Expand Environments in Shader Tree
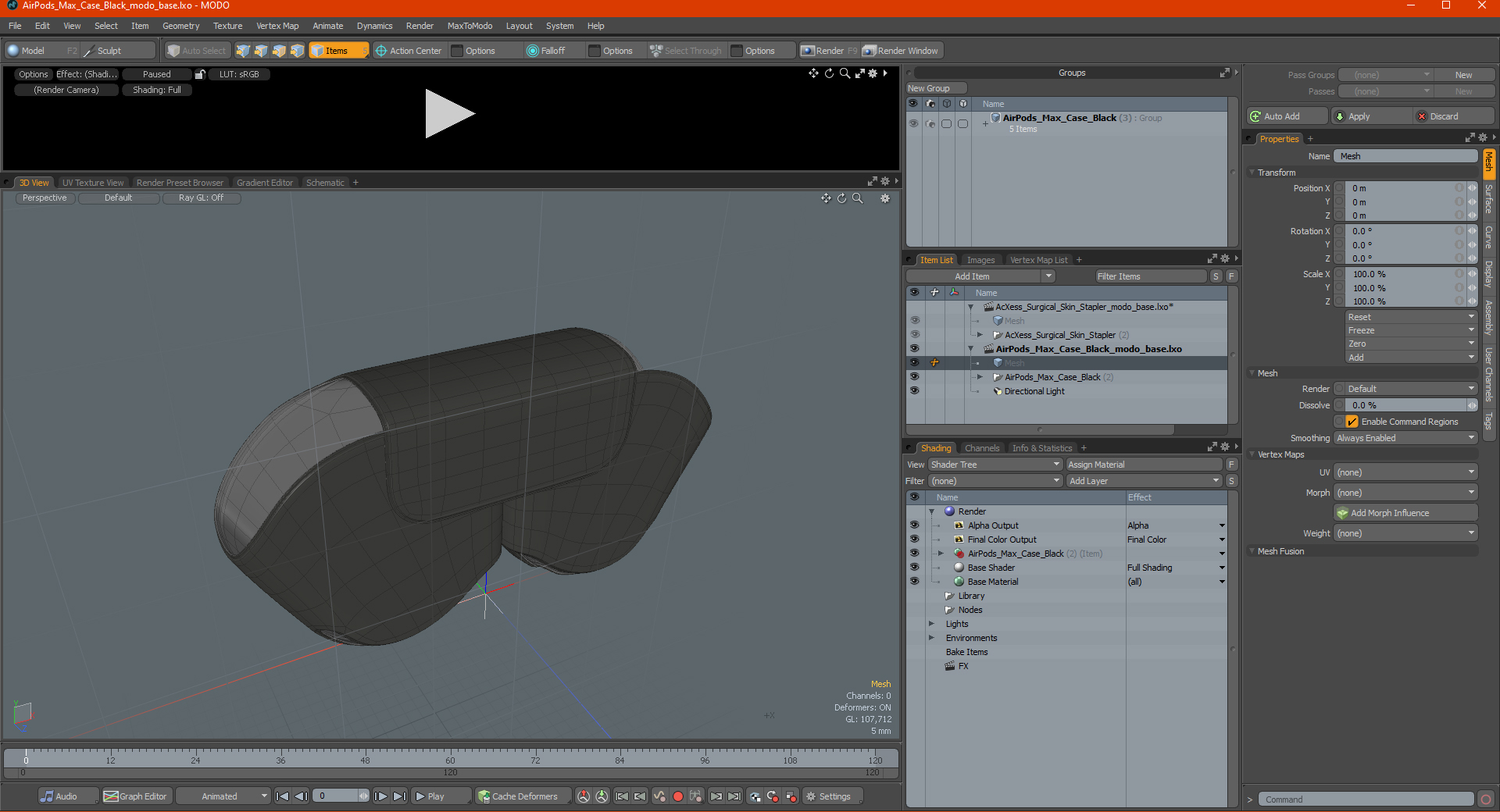Viewport: 1500px width, 812px height. click(931, 638)
